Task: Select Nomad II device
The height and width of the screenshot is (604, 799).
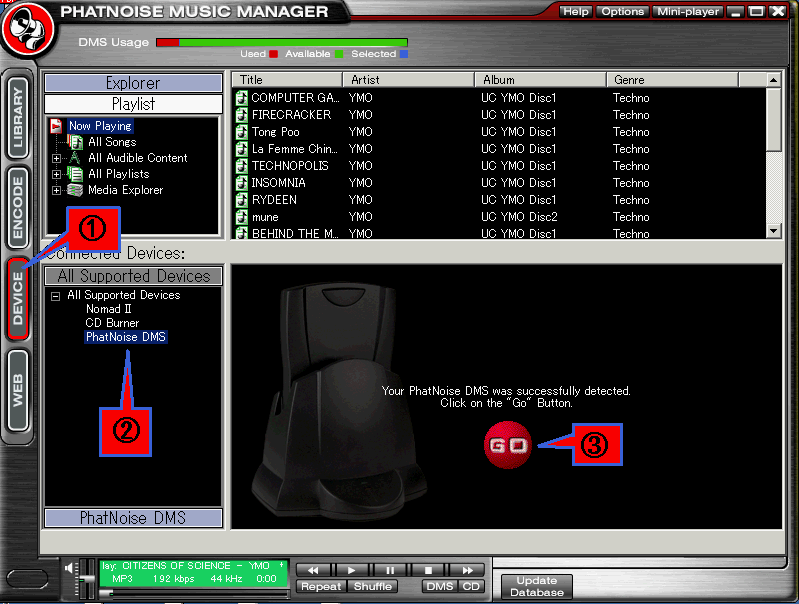Action: (109, 309)
